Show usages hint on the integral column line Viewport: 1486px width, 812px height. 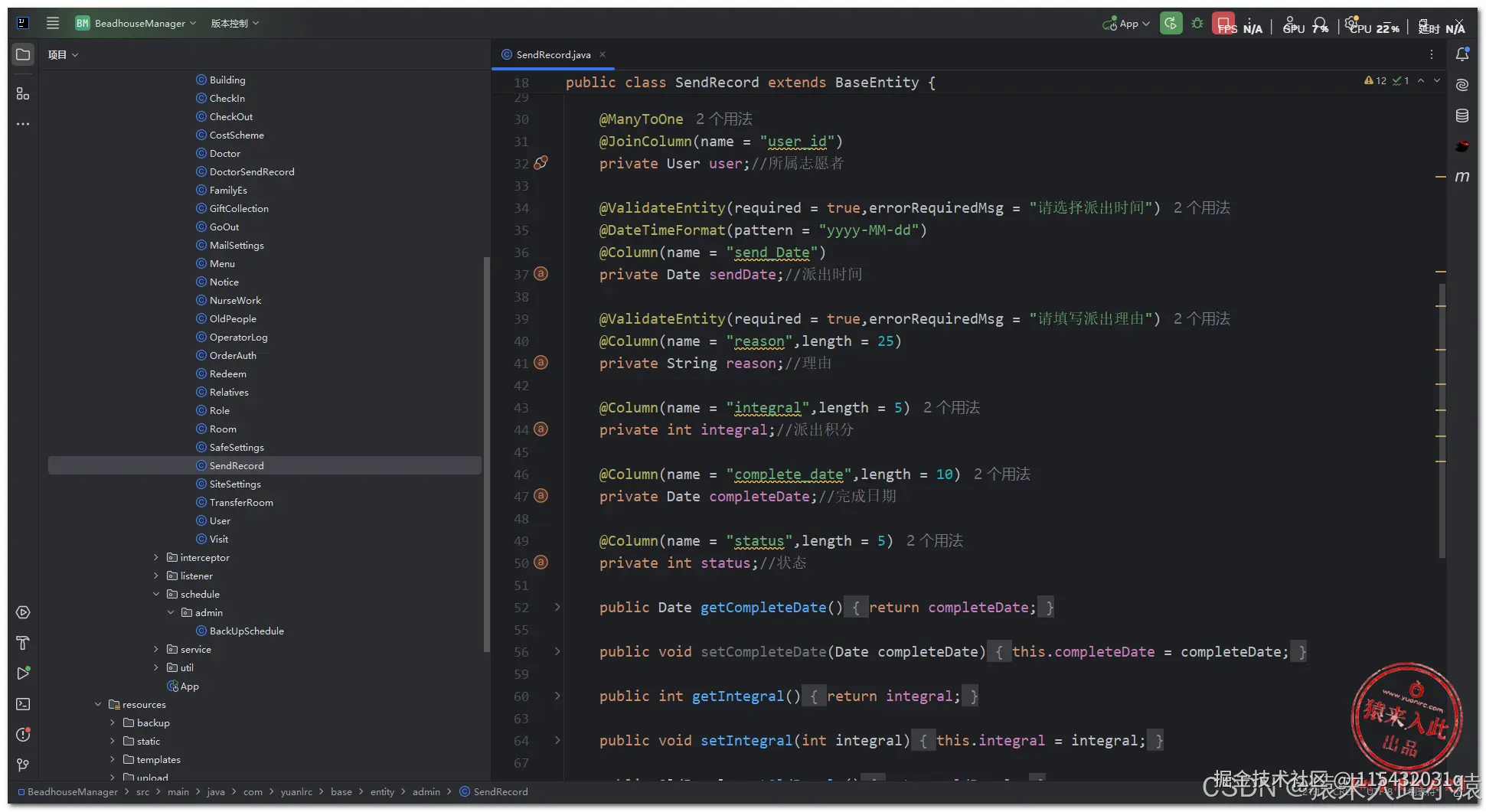pos(952,407)
